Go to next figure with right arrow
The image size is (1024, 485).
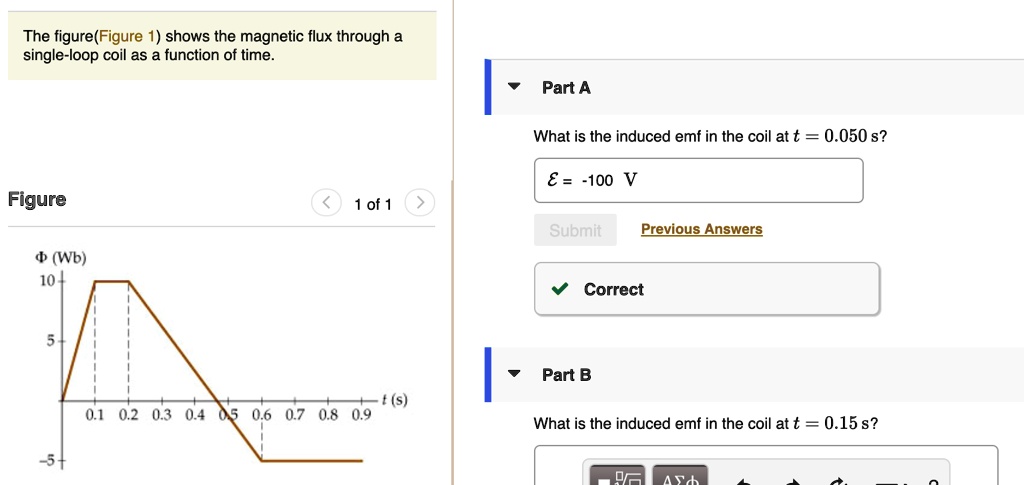[420, 203]
